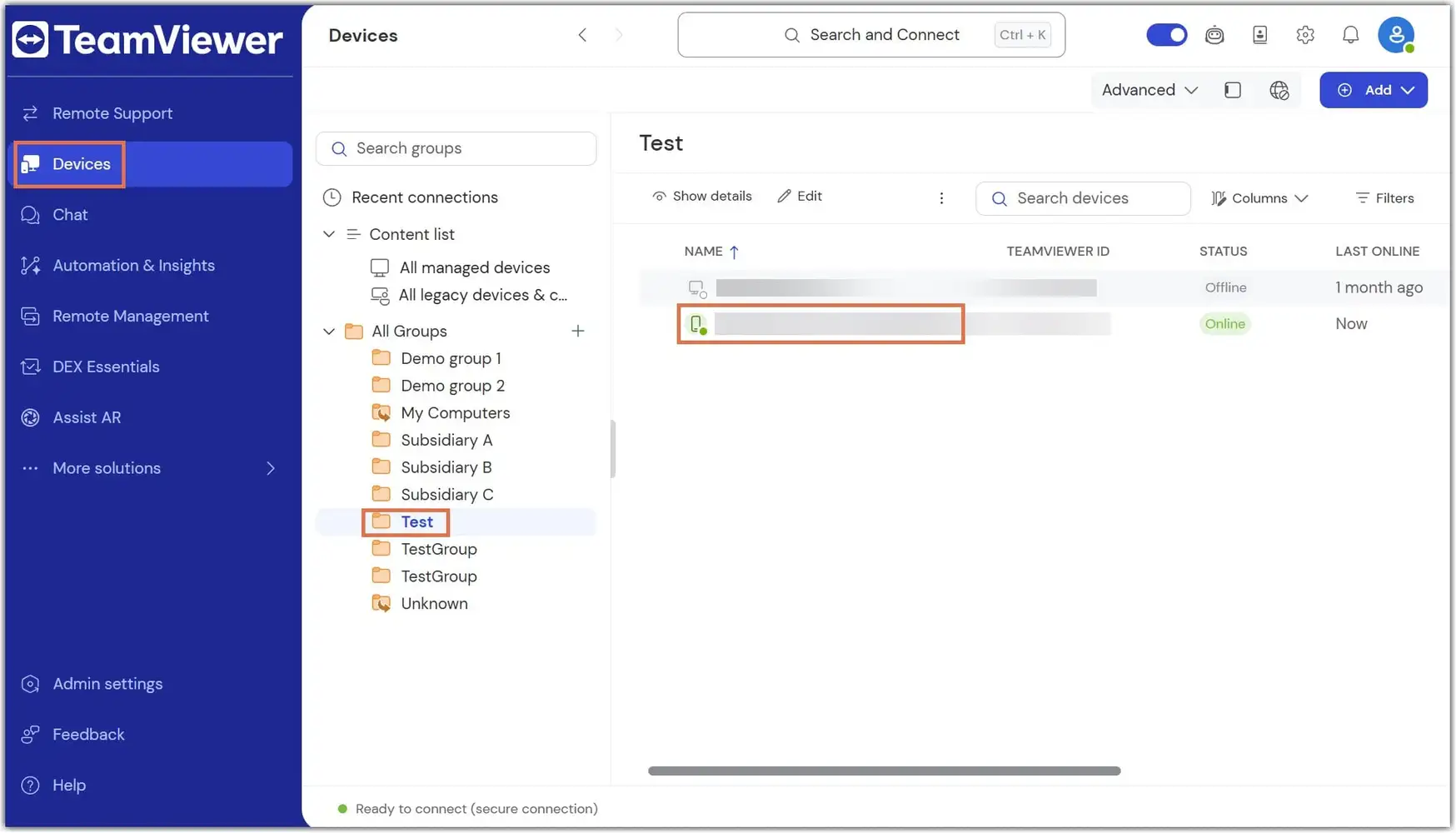Click the globe icon near Add
Viewport: 1456px width, 833px height.
[x=1279, y=90]
